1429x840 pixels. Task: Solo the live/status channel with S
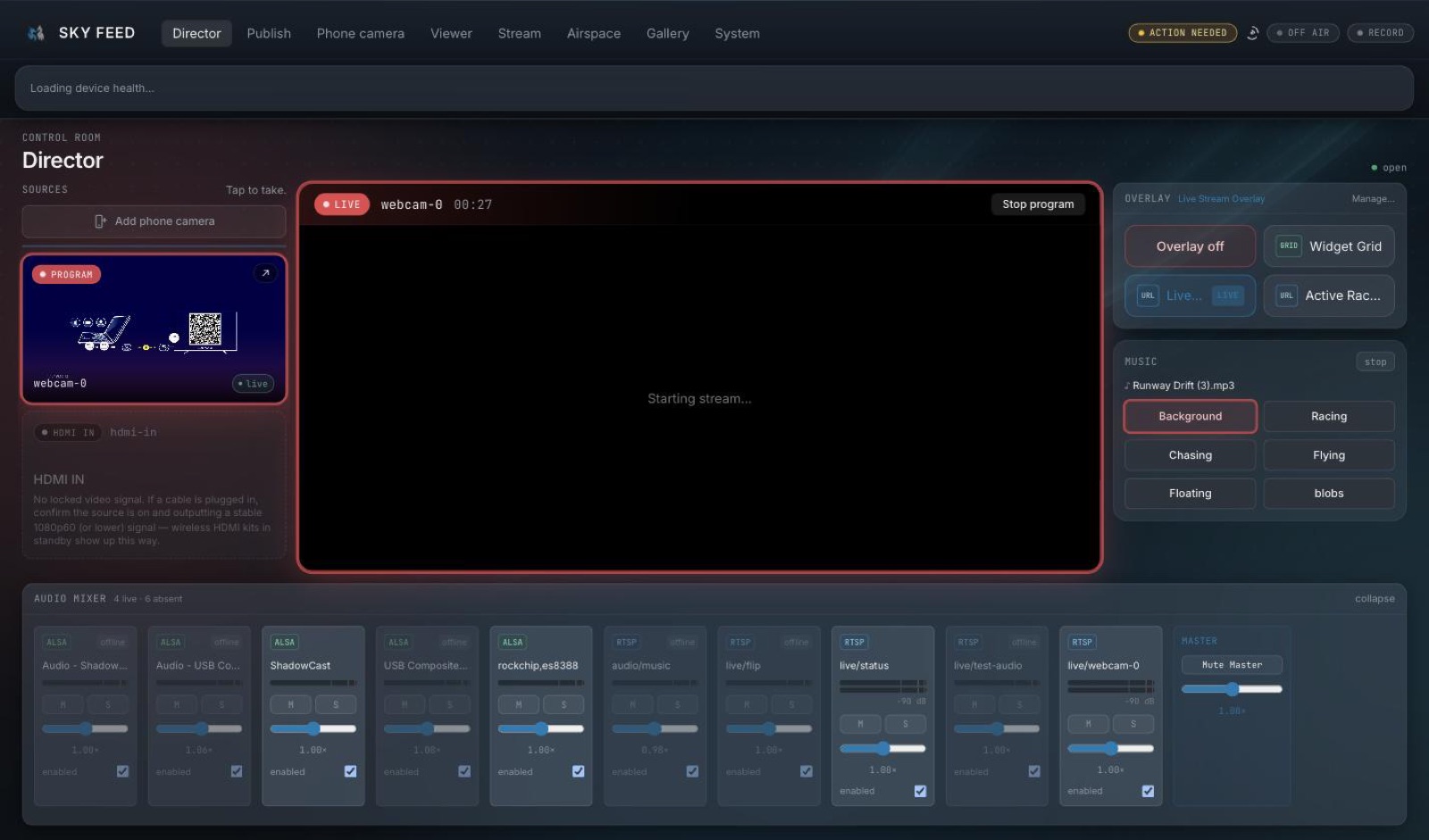click(x=906, y=724)
